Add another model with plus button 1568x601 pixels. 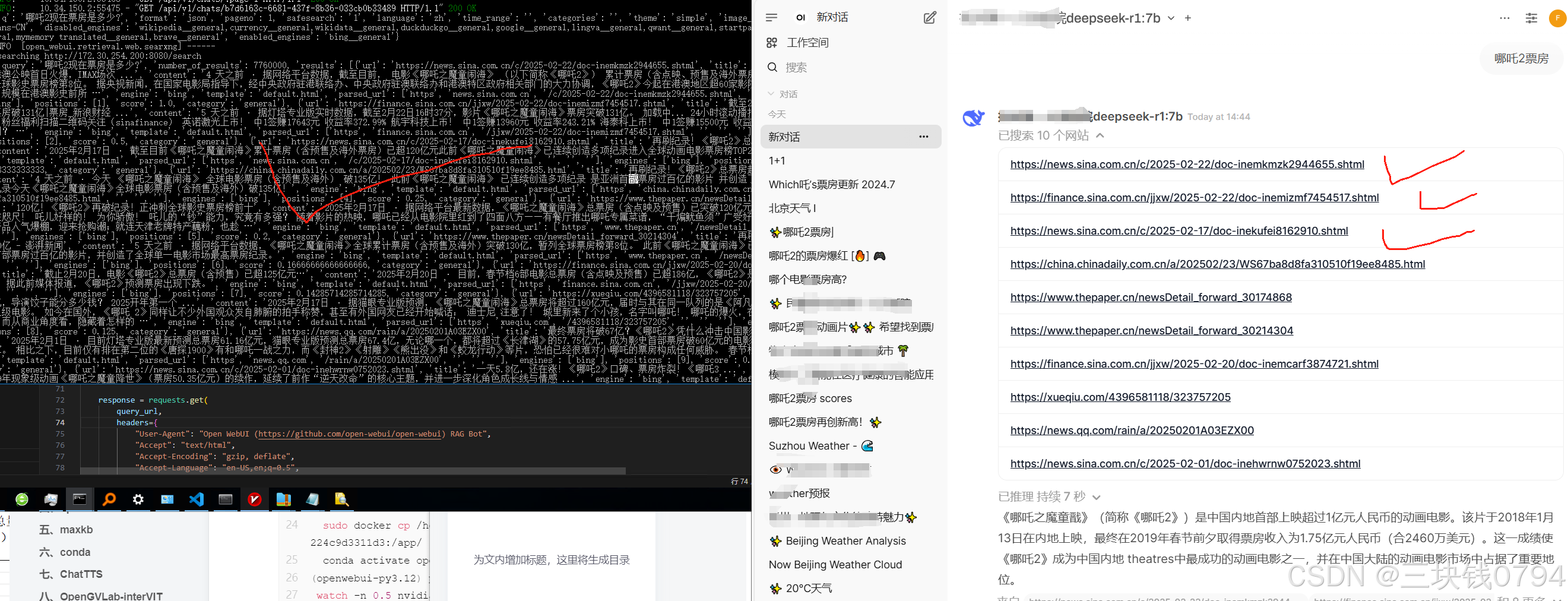[1187, 18]
